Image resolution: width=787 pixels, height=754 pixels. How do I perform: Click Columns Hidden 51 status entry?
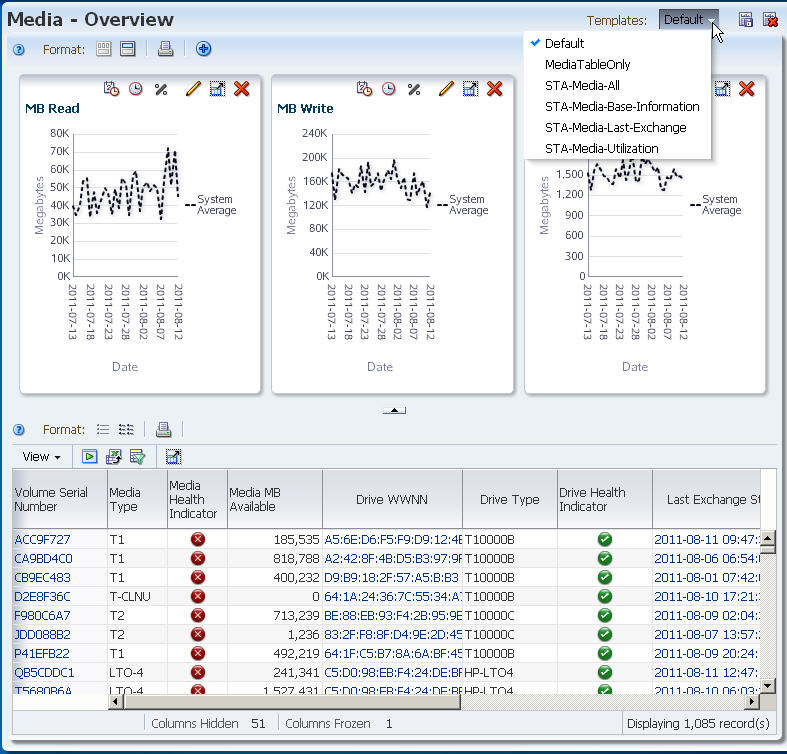point(208,723)
